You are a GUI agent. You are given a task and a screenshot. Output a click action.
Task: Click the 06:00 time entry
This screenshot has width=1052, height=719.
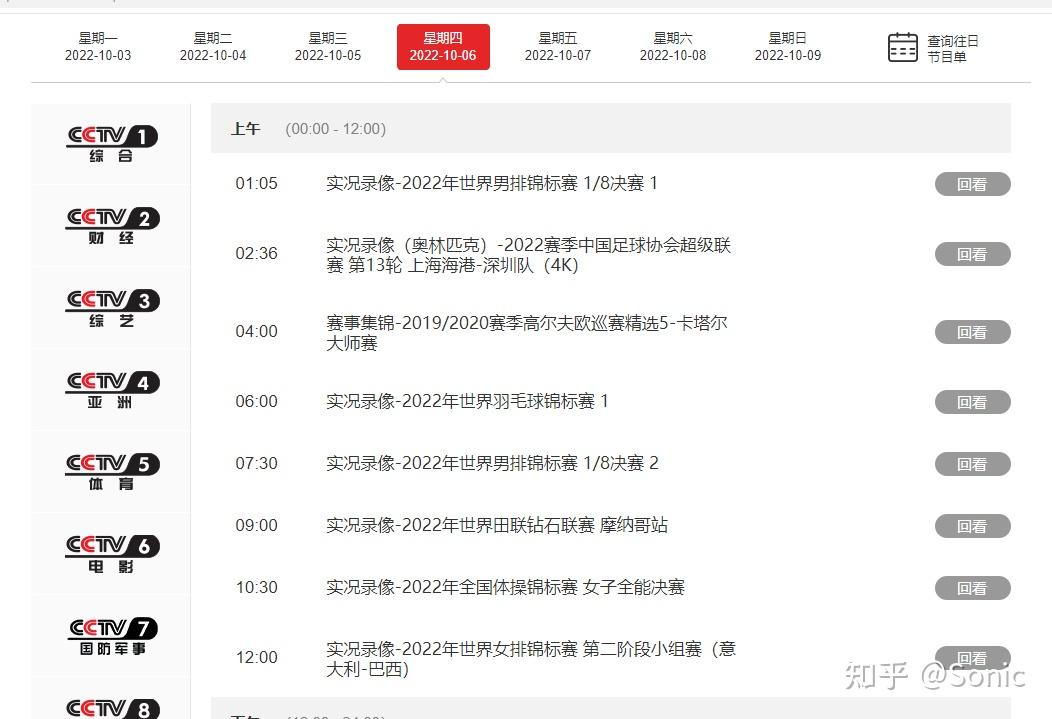click(256, 401)
